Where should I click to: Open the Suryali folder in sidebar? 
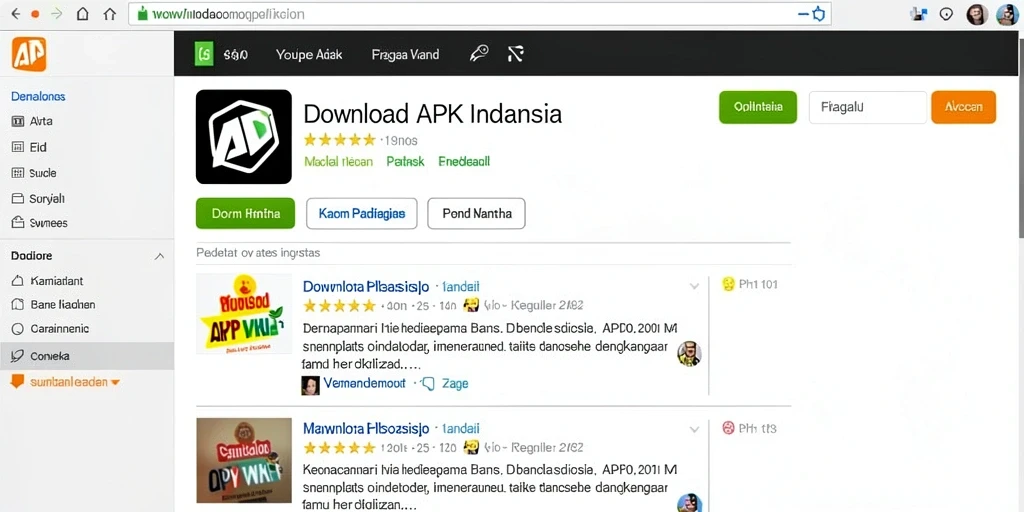[39, 199]
